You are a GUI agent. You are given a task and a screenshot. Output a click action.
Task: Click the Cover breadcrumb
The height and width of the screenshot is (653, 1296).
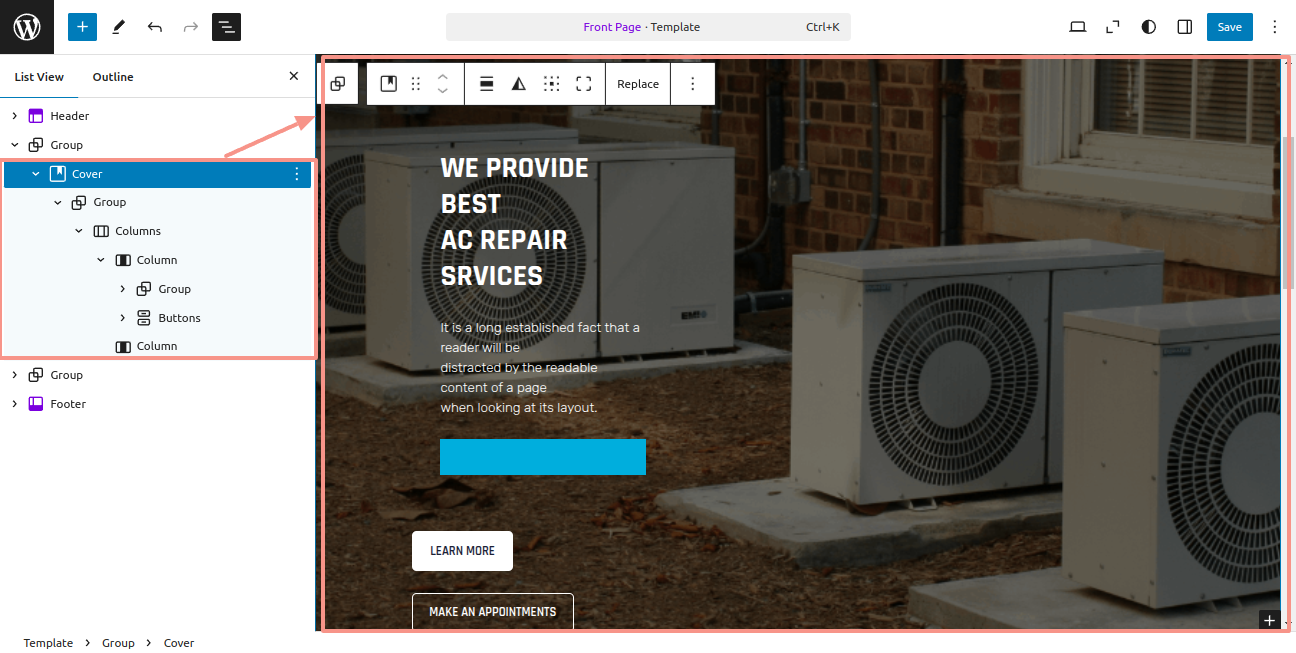click(179, 643)
